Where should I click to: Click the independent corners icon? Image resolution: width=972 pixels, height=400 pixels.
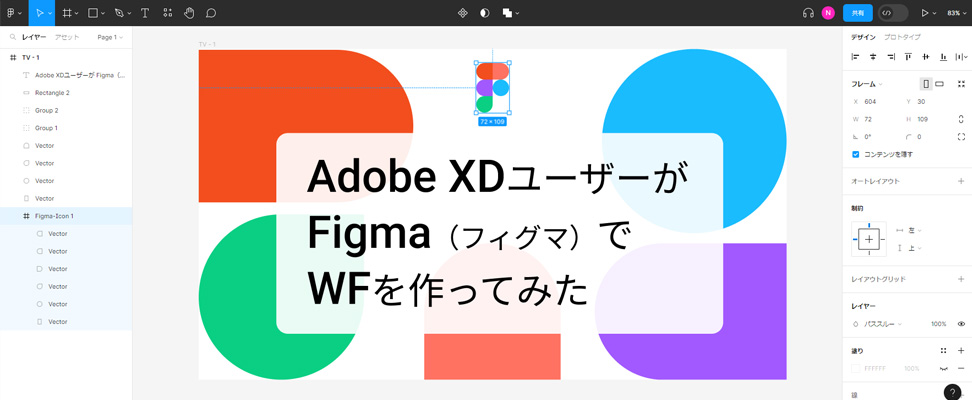point(961,136)
